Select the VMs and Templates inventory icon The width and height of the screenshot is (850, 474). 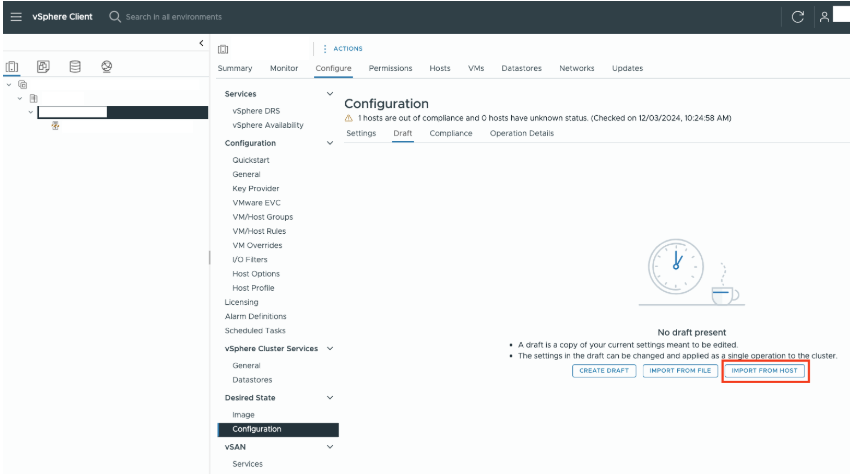point(43,67)
